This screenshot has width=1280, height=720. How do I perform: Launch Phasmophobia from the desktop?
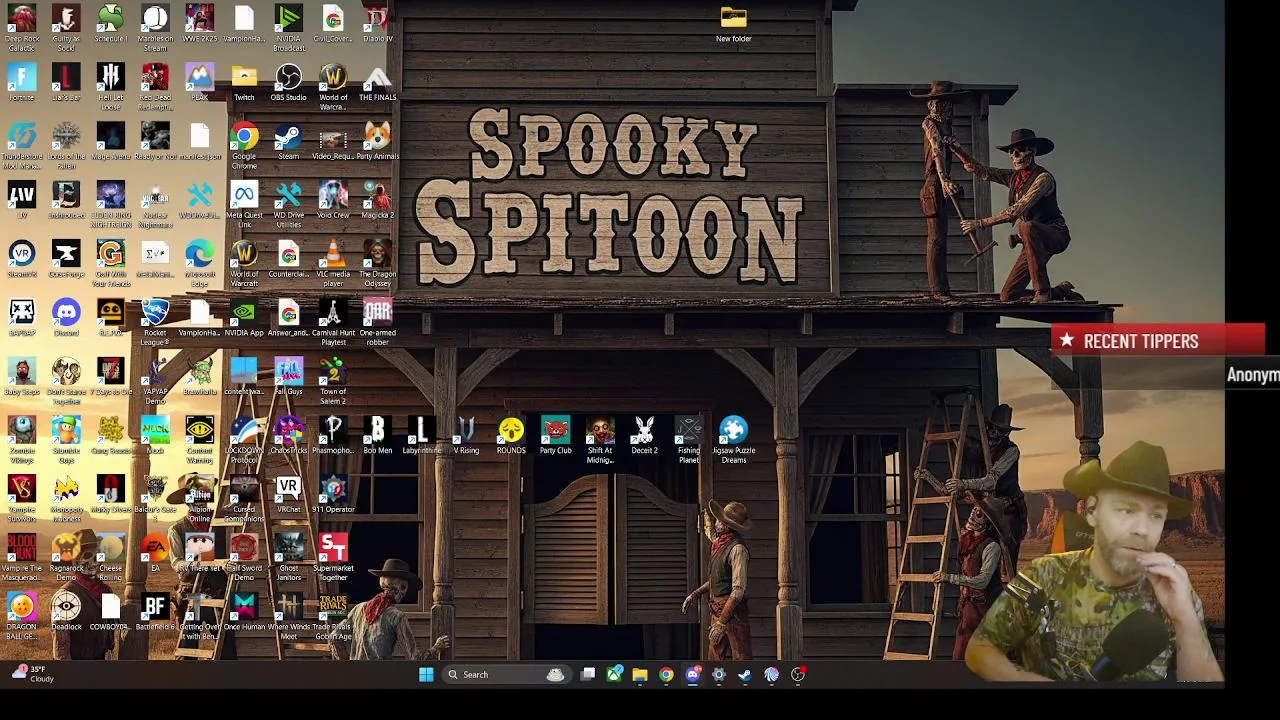coord(333,436)
